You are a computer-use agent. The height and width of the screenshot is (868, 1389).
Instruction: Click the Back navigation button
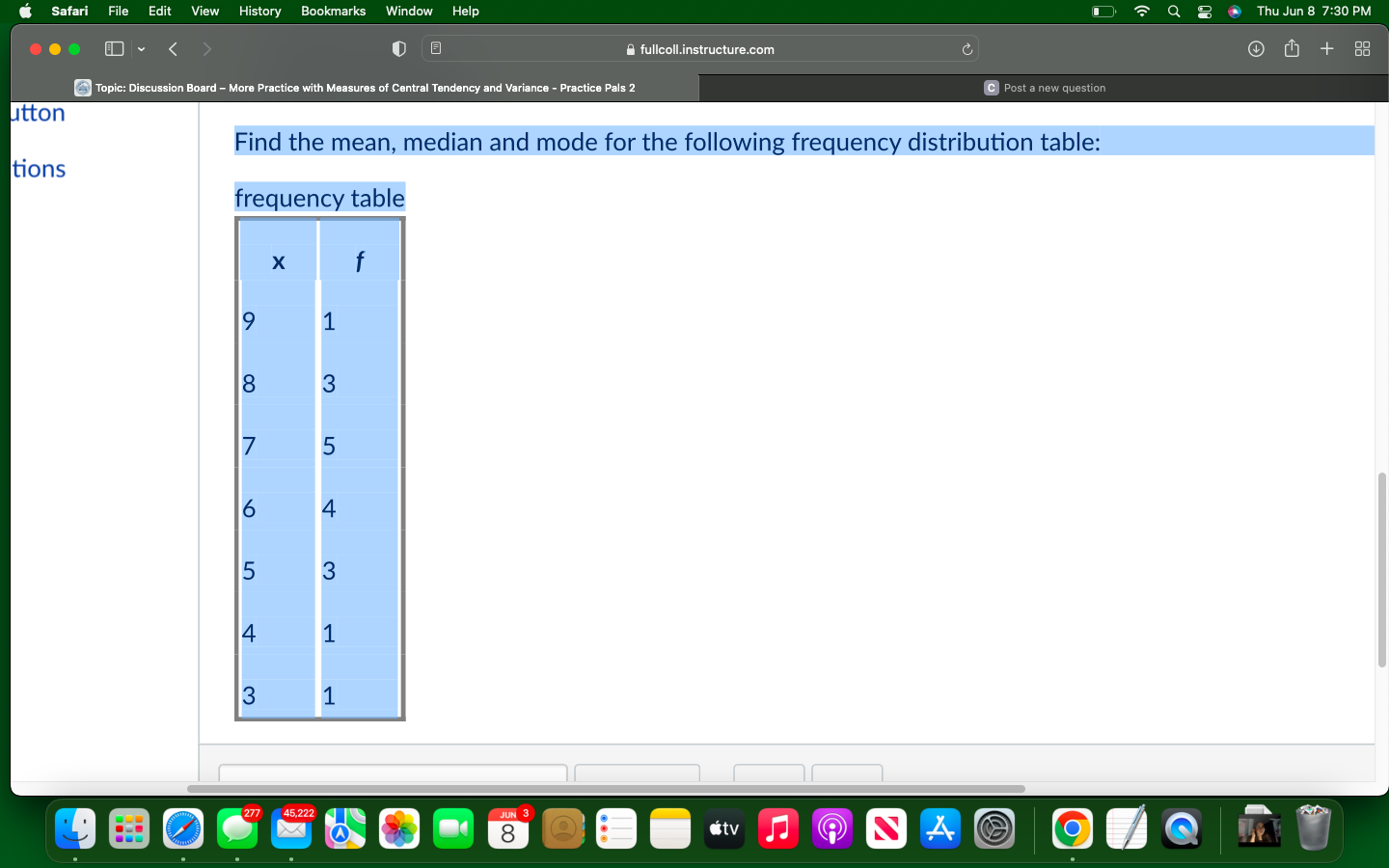(x=173, y=48)
